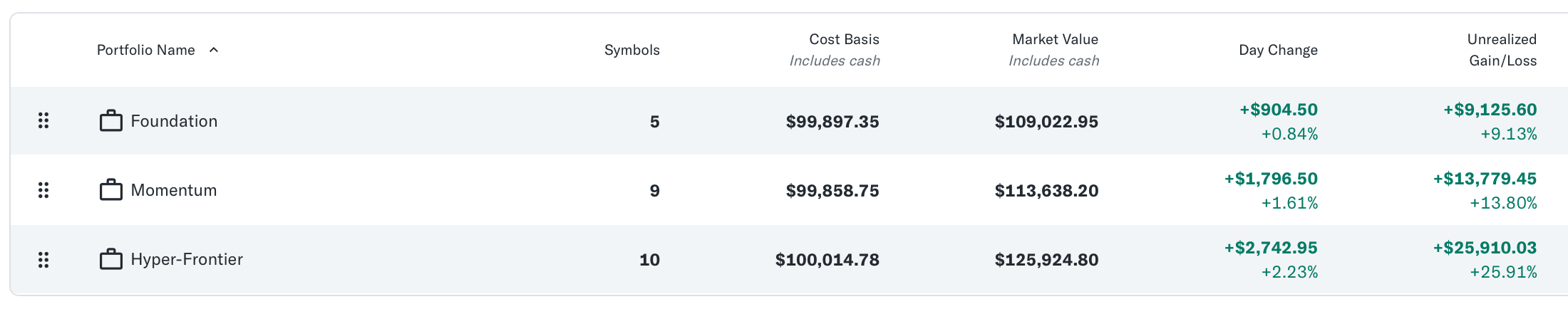The width and height of the screenshot is (1568, 309).
Task: Click the drag handle for Foundation row
Action: coord(43,121)
